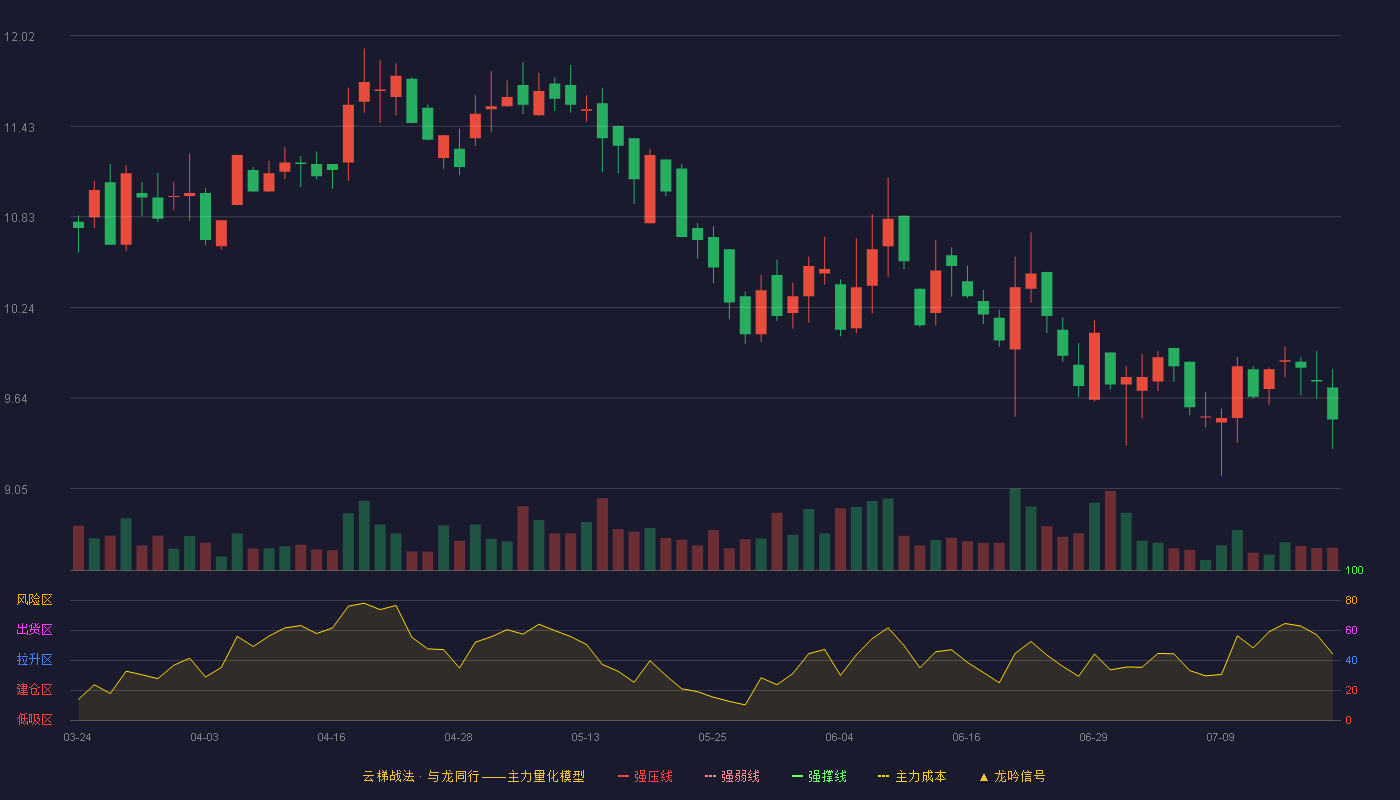Select the tallest volume bar near 06-22

pyautogui.click(x=1015, y=529)
